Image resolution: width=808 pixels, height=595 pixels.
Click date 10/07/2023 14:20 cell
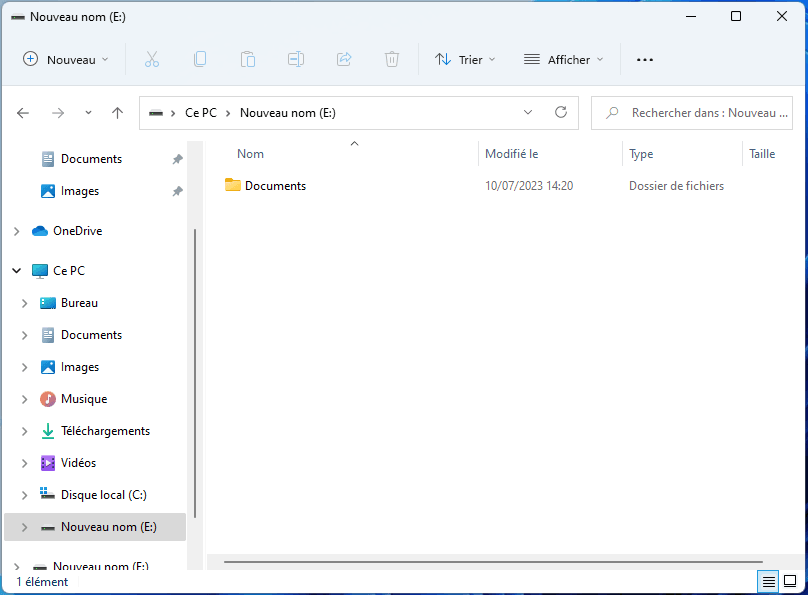(x=529, y=186)
